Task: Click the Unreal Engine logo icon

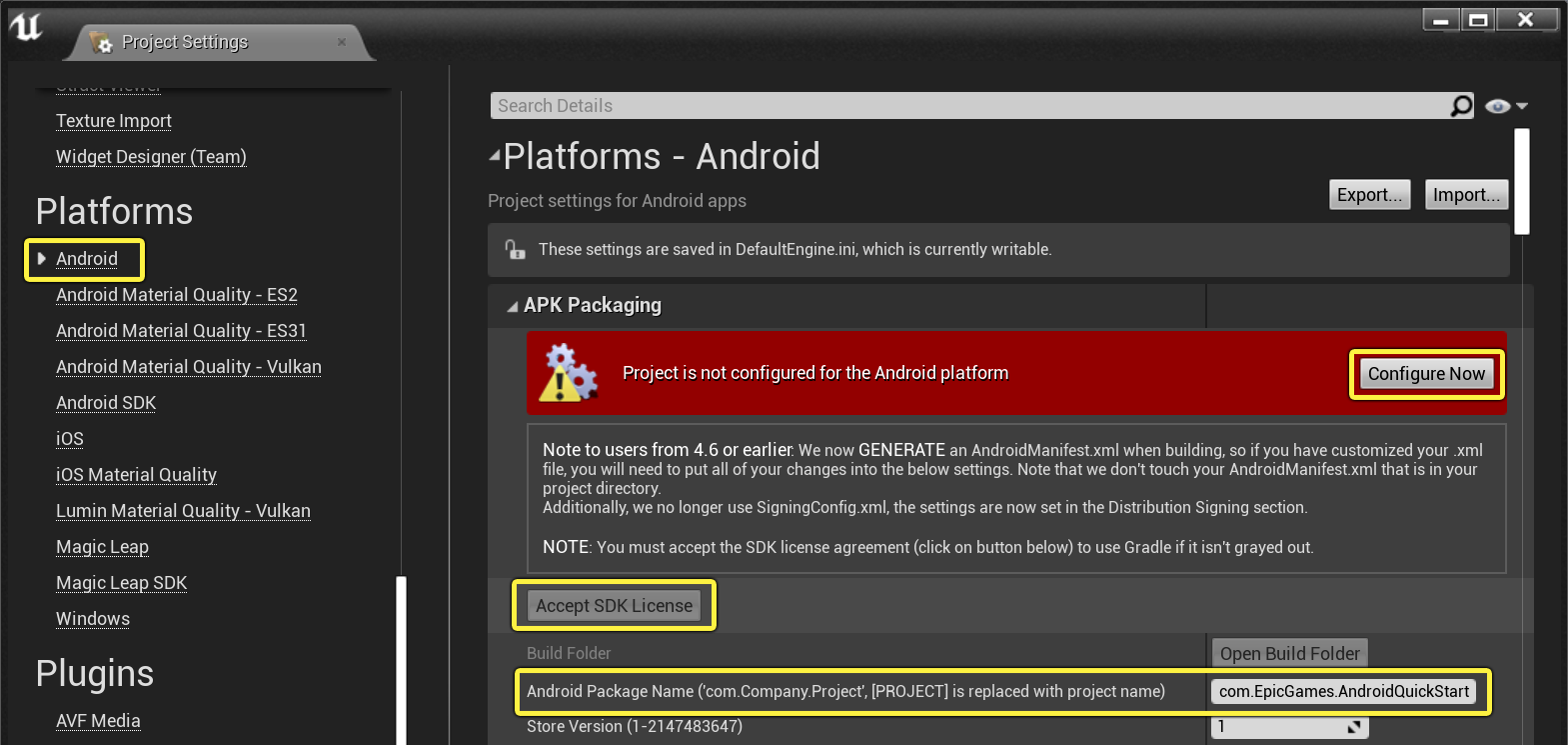Action: coord(25,26)
